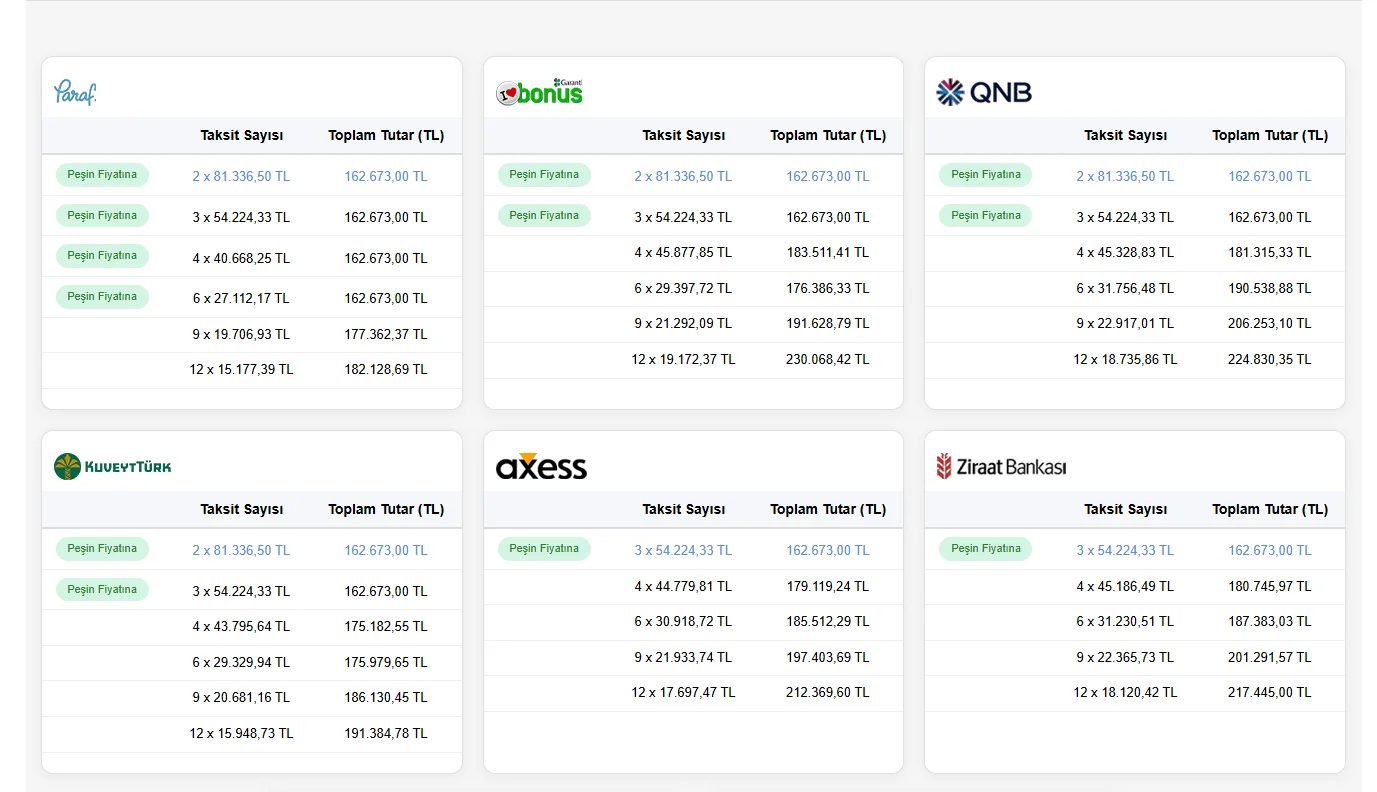Click Ziraat total 217.445,00 TL
Image resolution: width=1377 pixels, height=792 pixels.
(x=1269, y=692)
